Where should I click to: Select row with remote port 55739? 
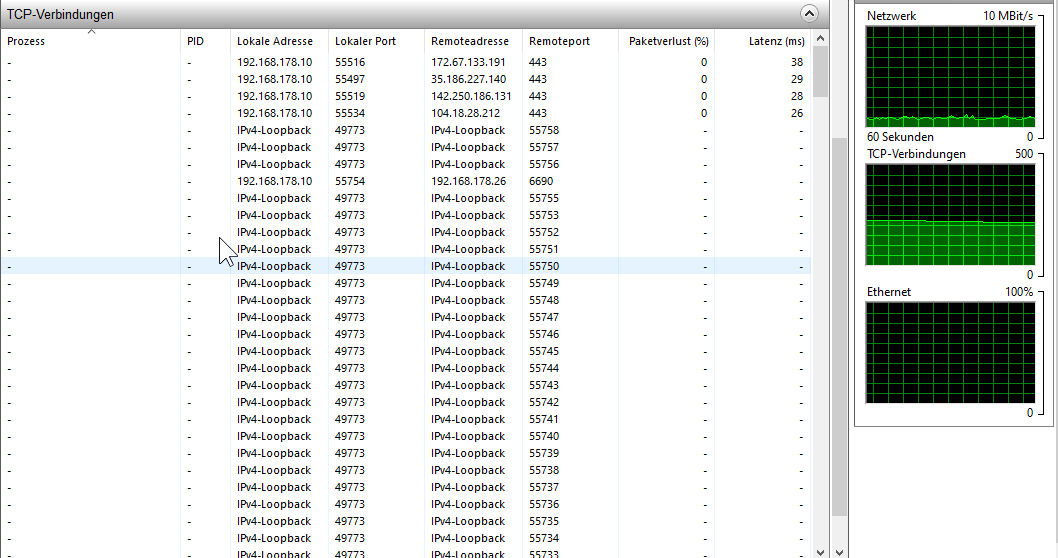406,453
